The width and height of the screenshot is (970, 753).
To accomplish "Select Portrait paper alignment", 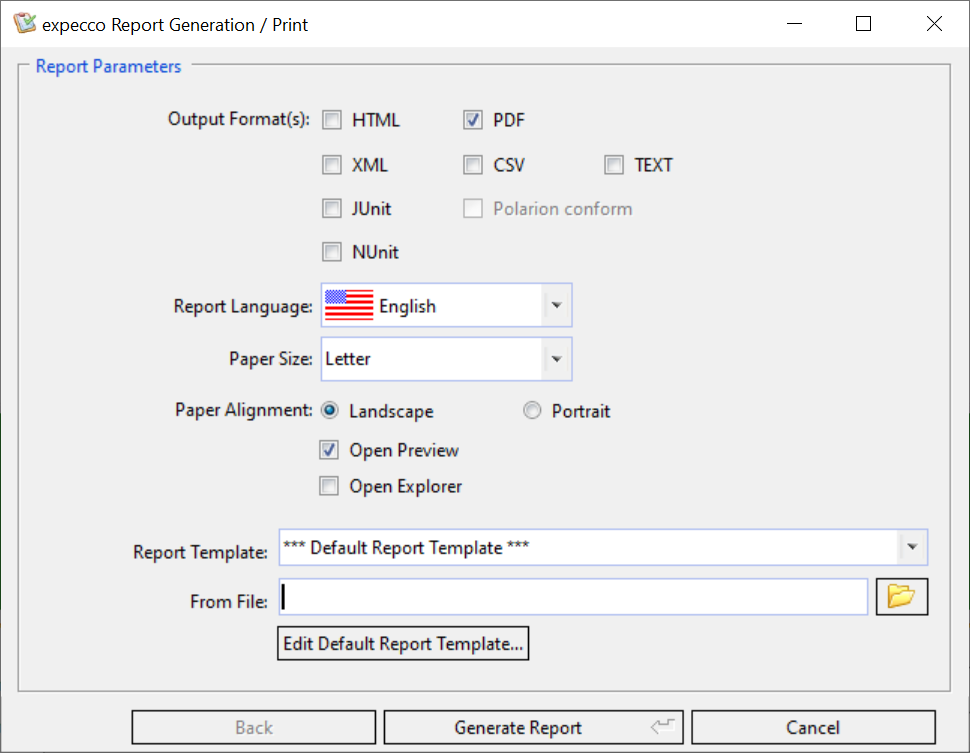I will click(x=532, y=411).
